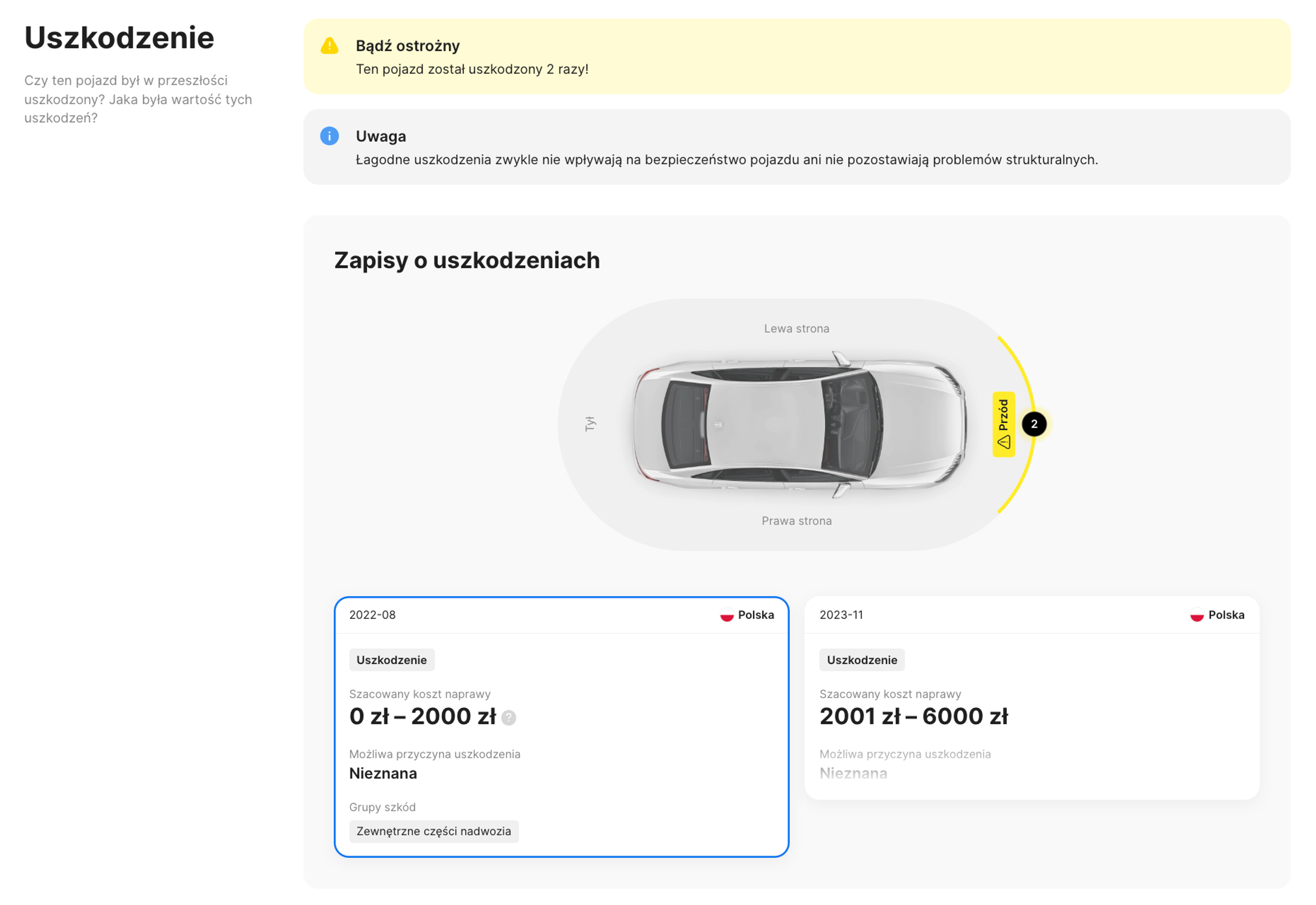Click the Polish flag on the 2022-08 card

pos(727,615)
